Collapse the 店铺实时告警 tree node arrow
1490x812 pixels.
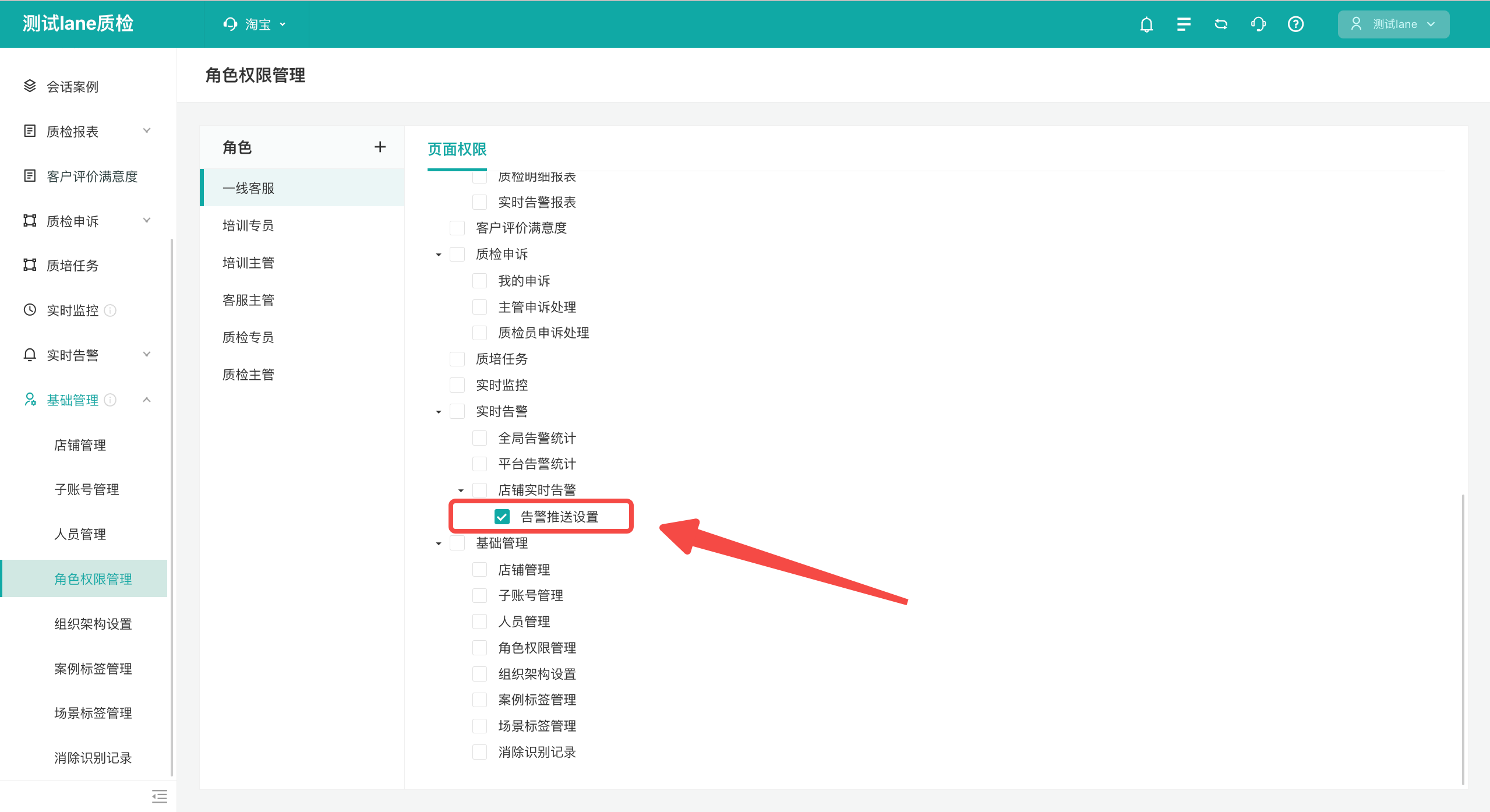coord(461,490)
